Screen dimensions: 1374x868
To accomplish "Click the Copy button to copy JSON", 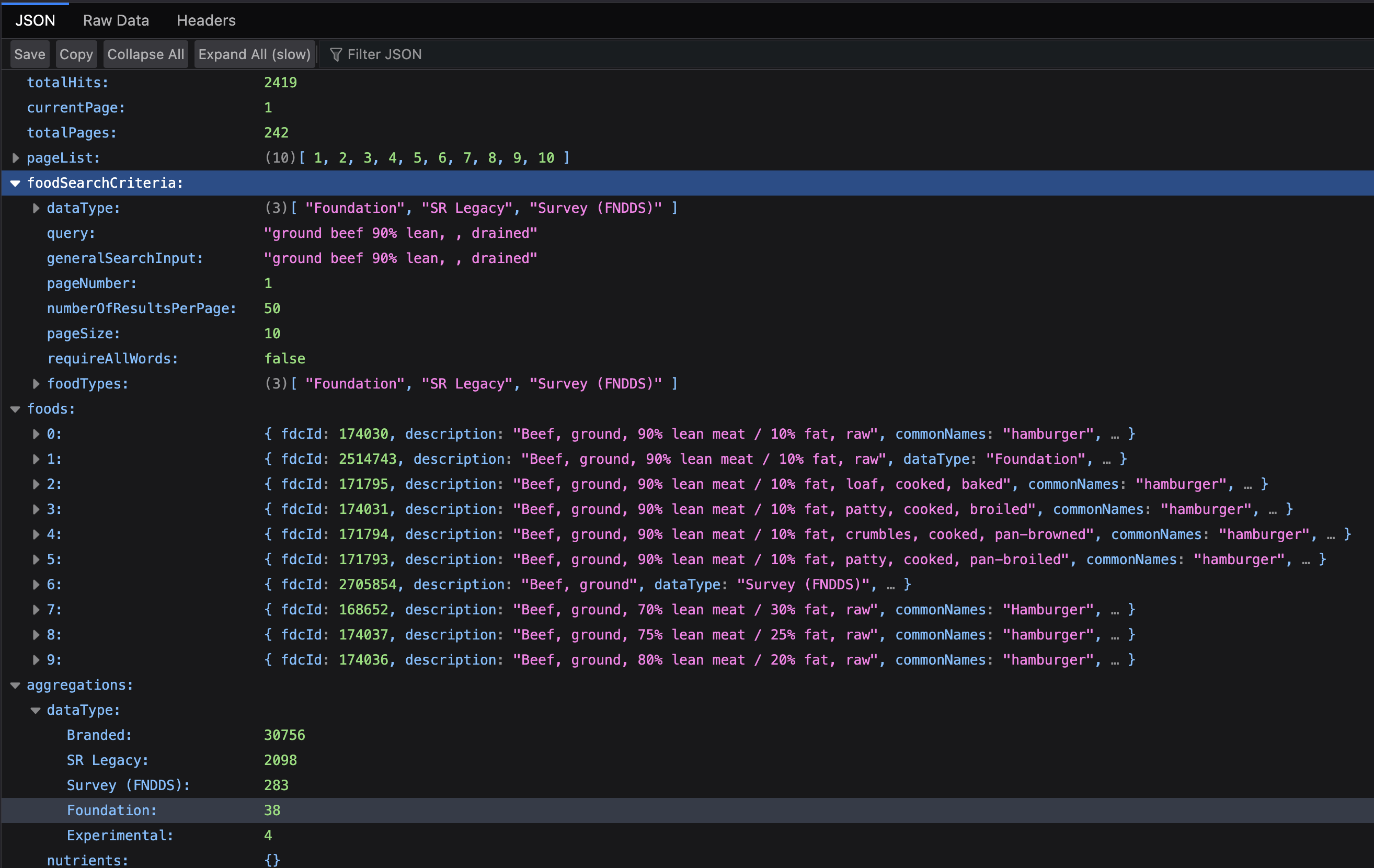I will point(76,54).
